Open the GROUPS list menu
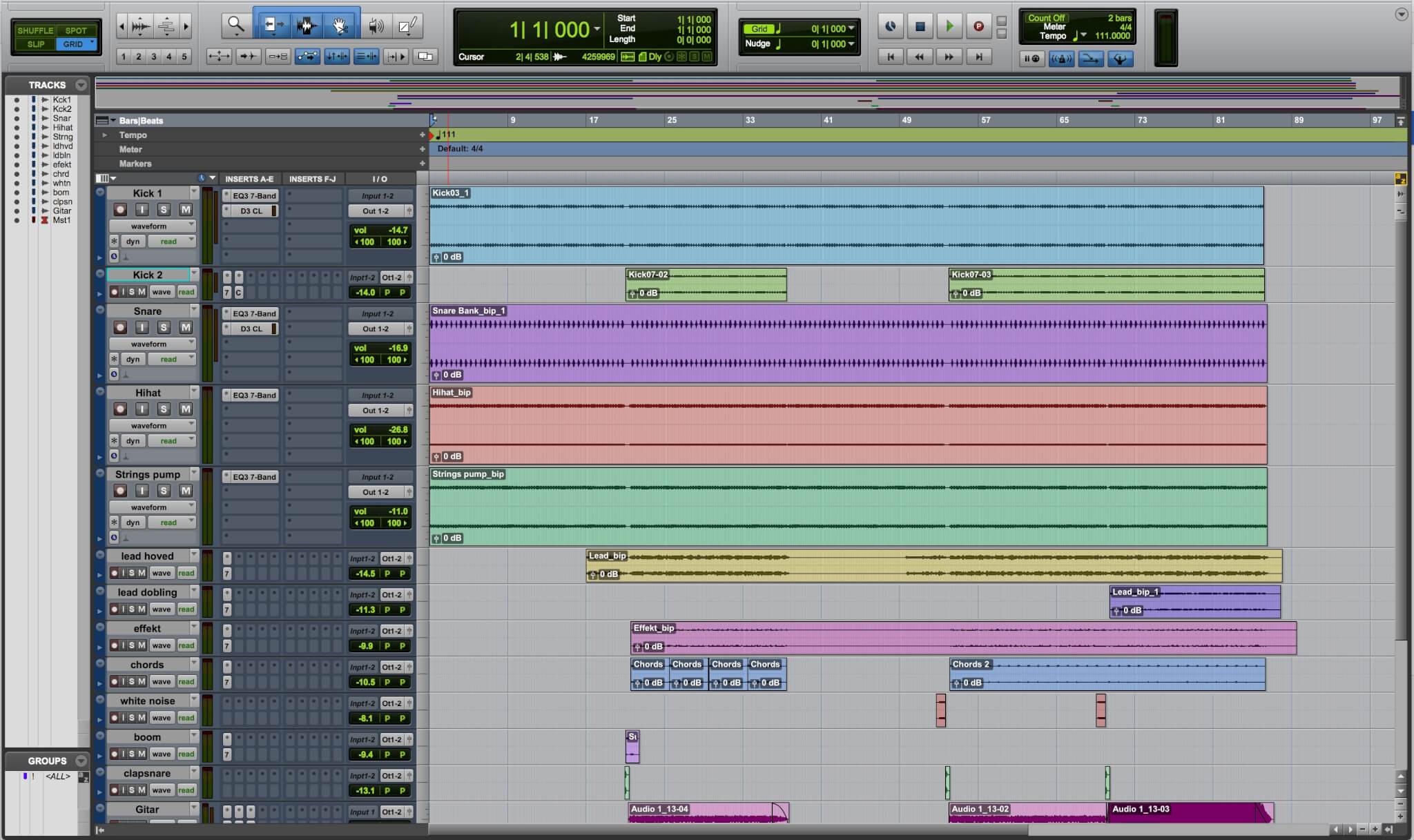The width and height of the screenshot is (1414, 840). tap(81, 761)
